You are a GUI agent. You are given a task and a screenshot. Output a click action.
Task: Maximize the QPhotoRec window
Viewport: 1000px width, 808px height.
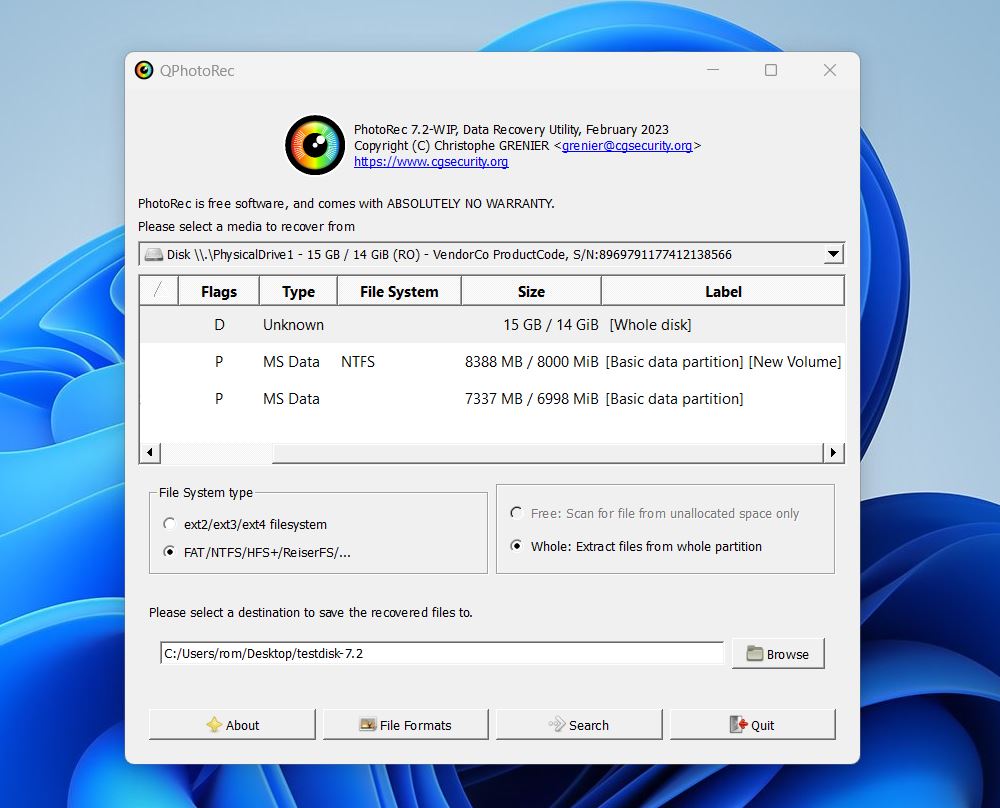771,70
